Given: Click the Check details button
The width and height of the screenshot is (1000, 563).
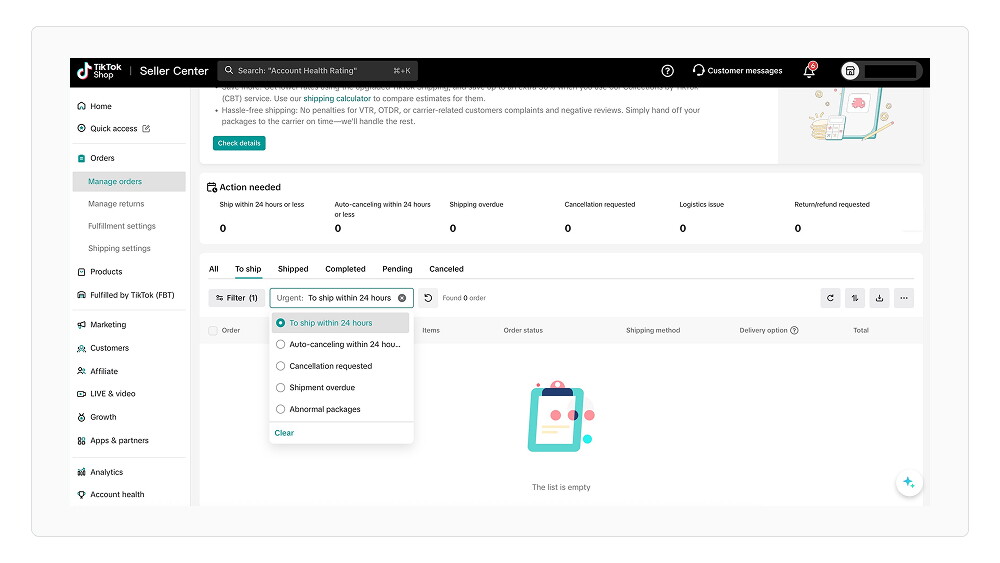Looking at the screenshot, I should [x=239, y=143].
